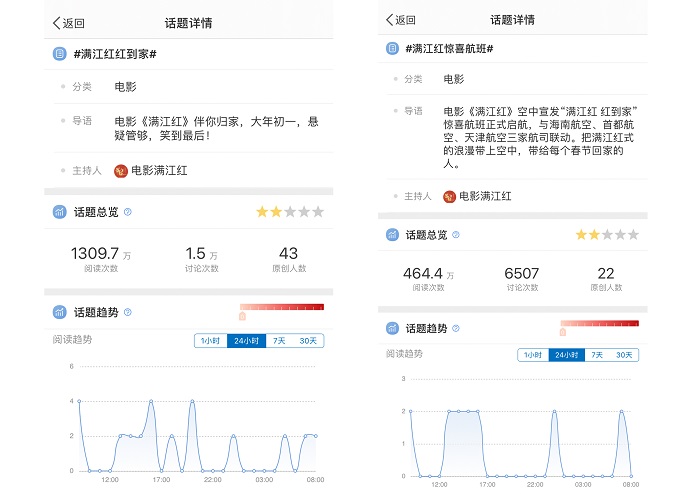The width and height of the screenshot is (700, 494).
Task: Tap the heat marker under left gradient bar
Action: 242,316
